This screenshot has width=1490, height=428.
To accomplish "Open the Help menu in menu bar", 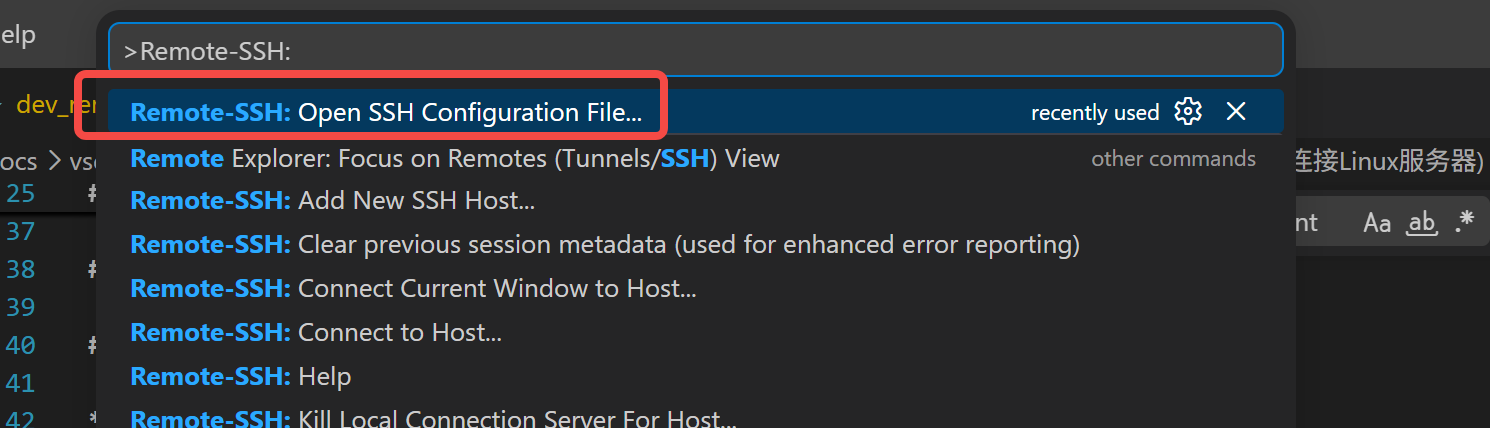I will pyautogui.click(x=17, y=35).
